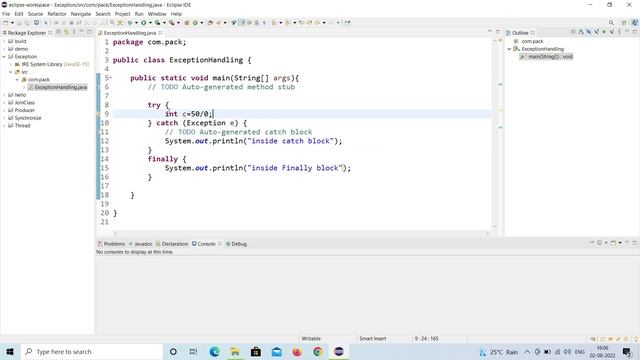Click the Open Perspective icon
This screenshot has width=640, height=360.
tap(624, 23)
